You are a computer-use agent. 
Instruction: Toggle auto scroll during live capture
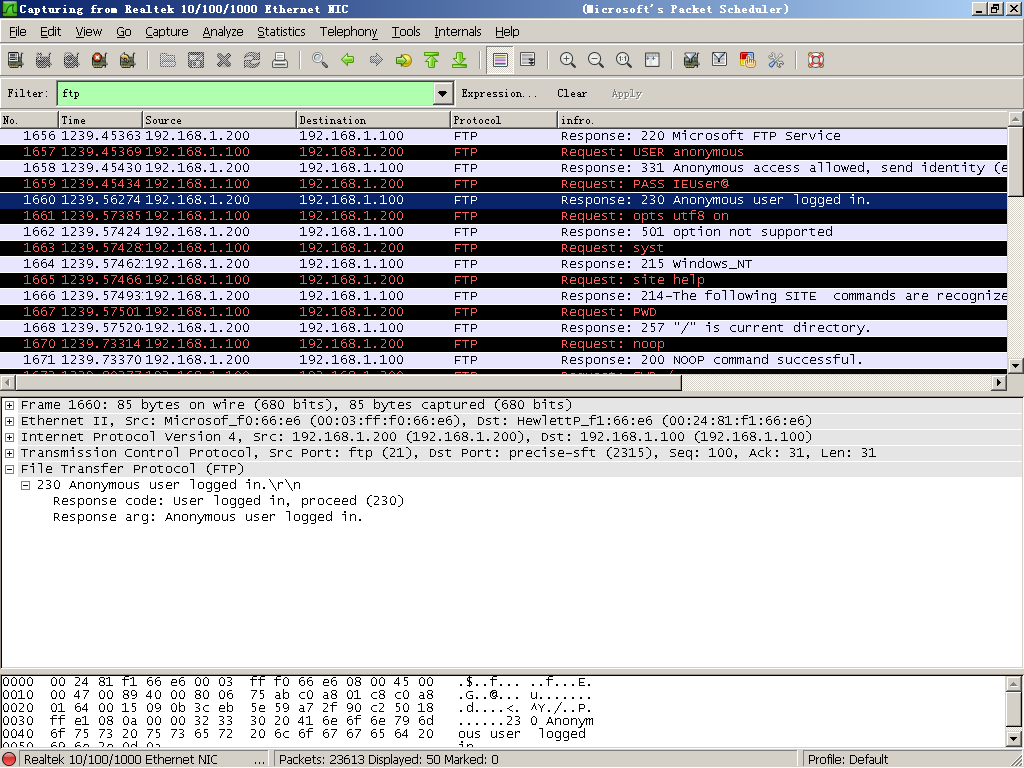528,60
